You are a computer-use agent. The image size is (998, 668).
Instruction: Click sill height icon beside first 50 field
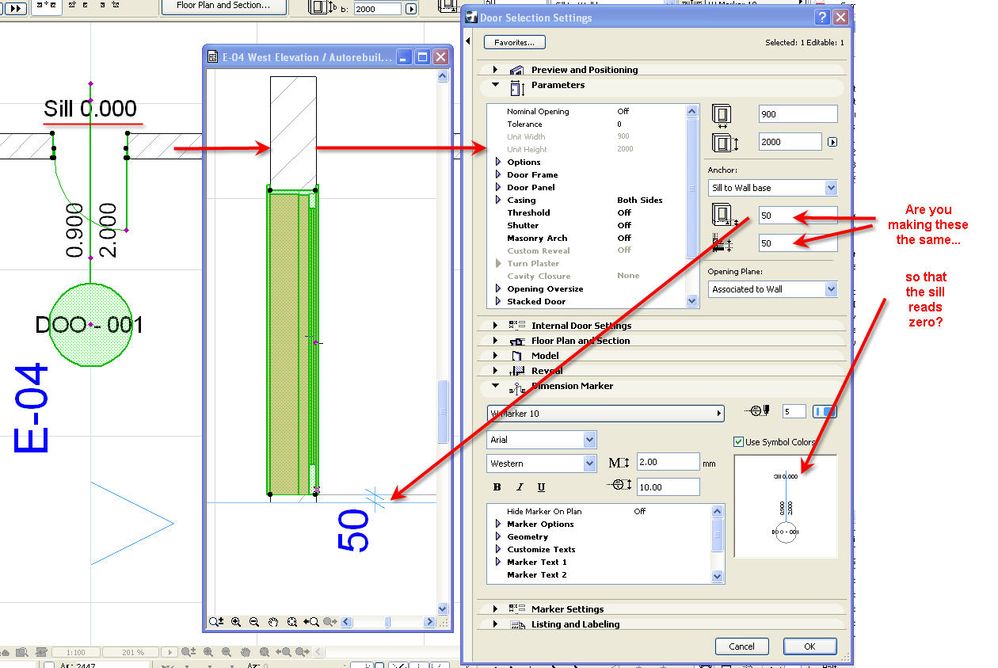(725, 214)
